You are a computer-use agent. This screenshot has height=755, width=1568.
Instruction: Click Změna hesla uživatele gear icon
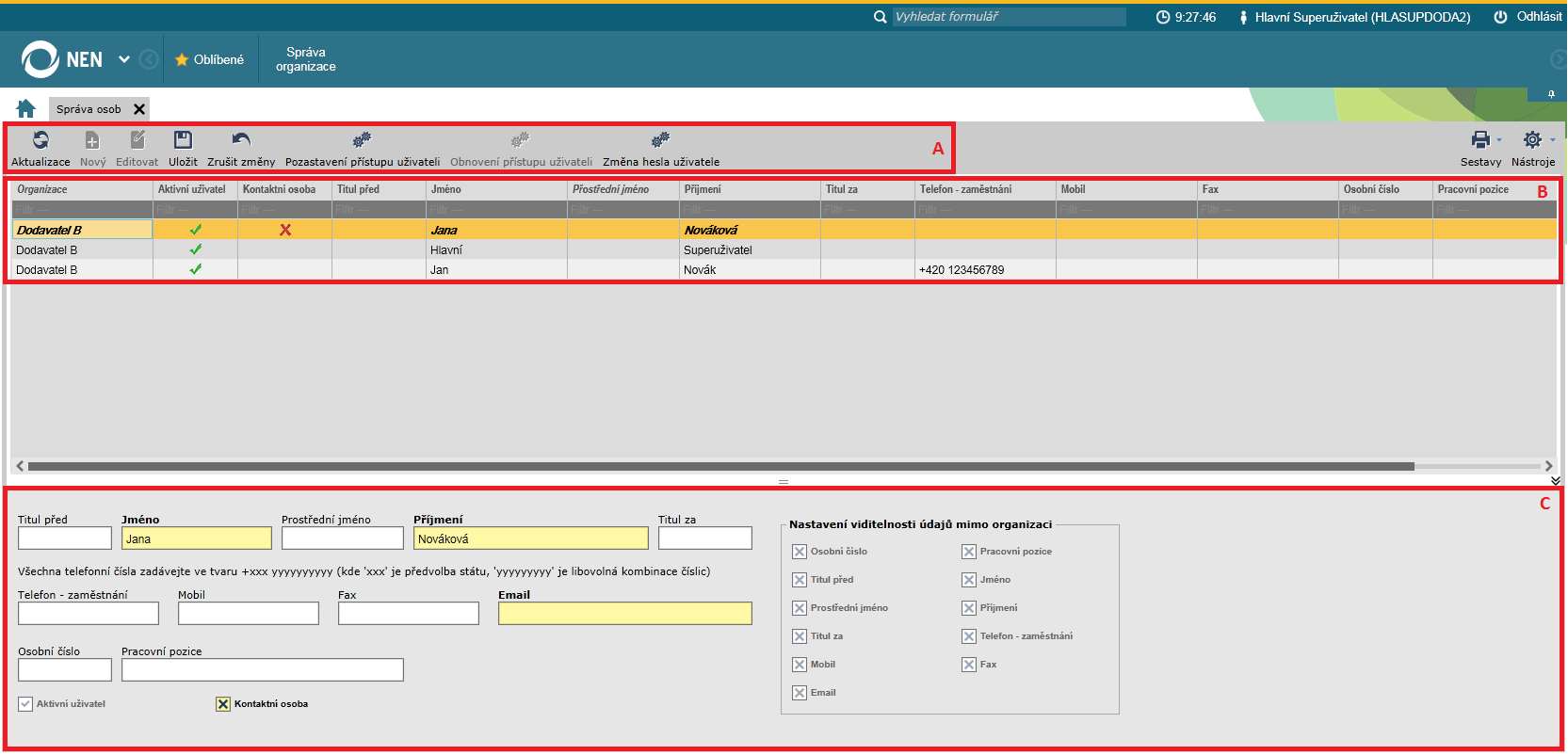[661, 140]
